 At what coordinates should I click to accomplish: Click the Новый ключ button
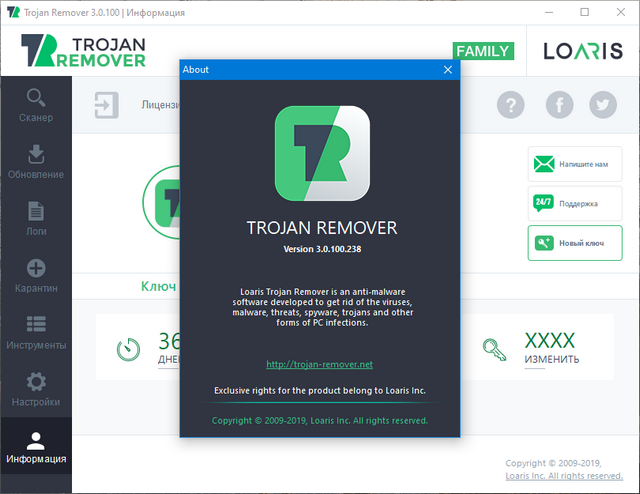point(575,243)
